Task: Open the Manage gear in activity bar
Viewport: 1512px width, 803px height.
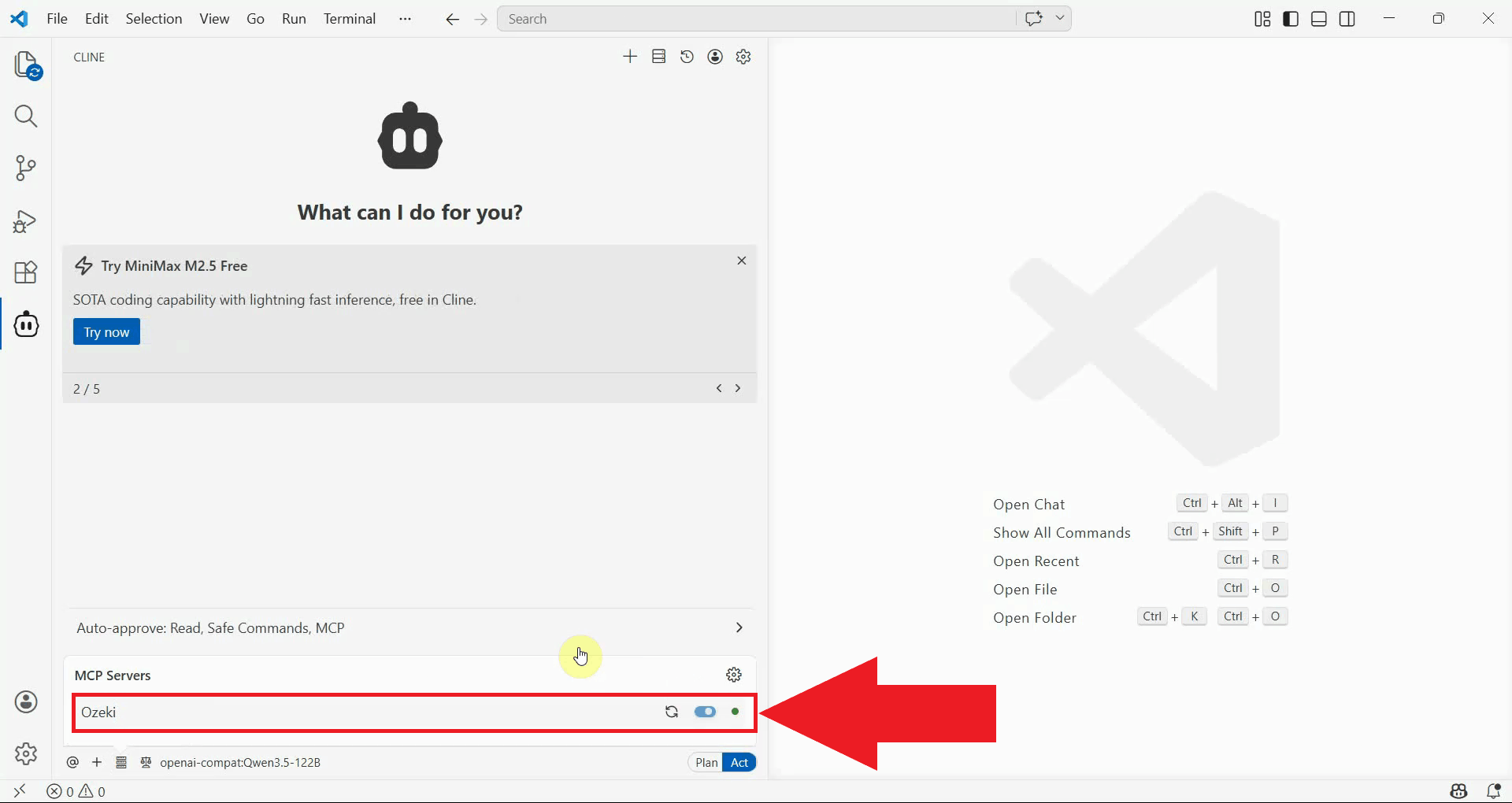Action: (x=26, y=753)
